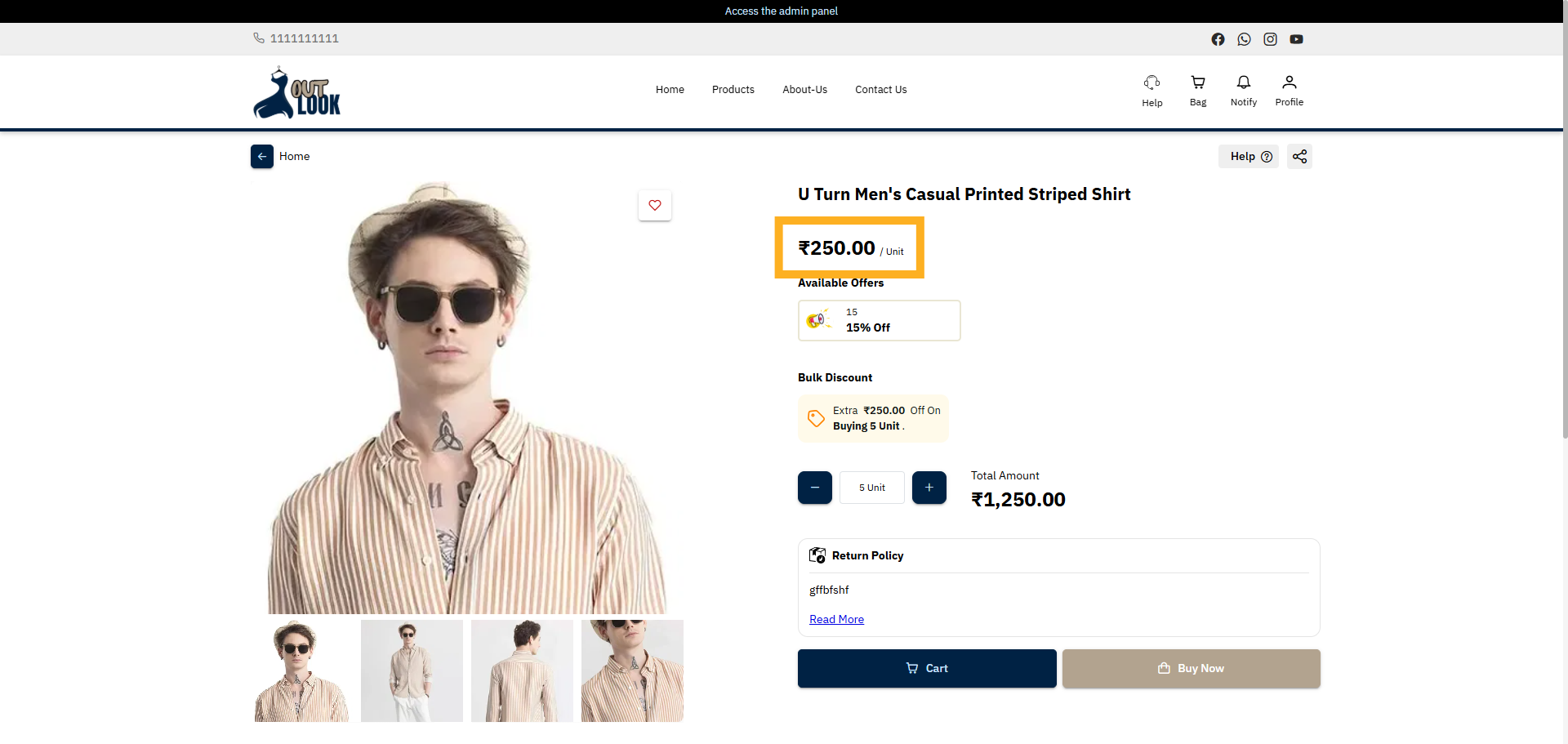Open Access the admin panel link
Image resolution: width=1568 pixels, height=744 pixels.
click(x=781, y=11)
